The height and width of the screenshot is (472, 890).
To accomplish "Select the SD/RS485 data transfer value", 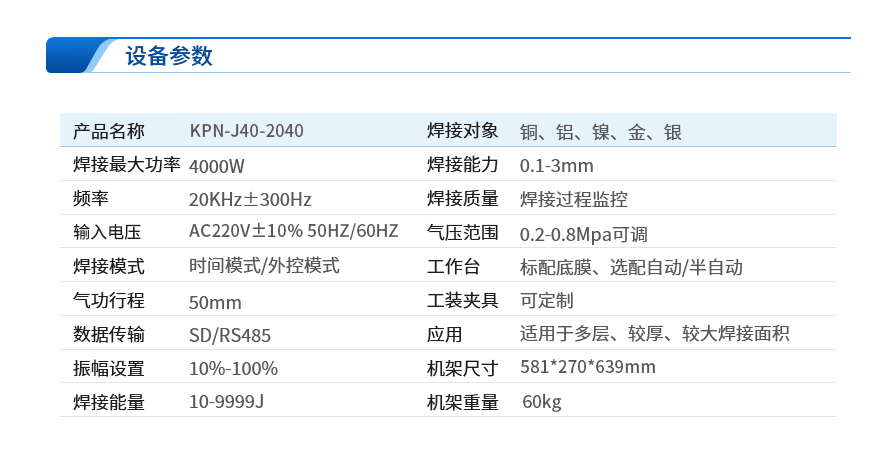I will tap(230, 335).
